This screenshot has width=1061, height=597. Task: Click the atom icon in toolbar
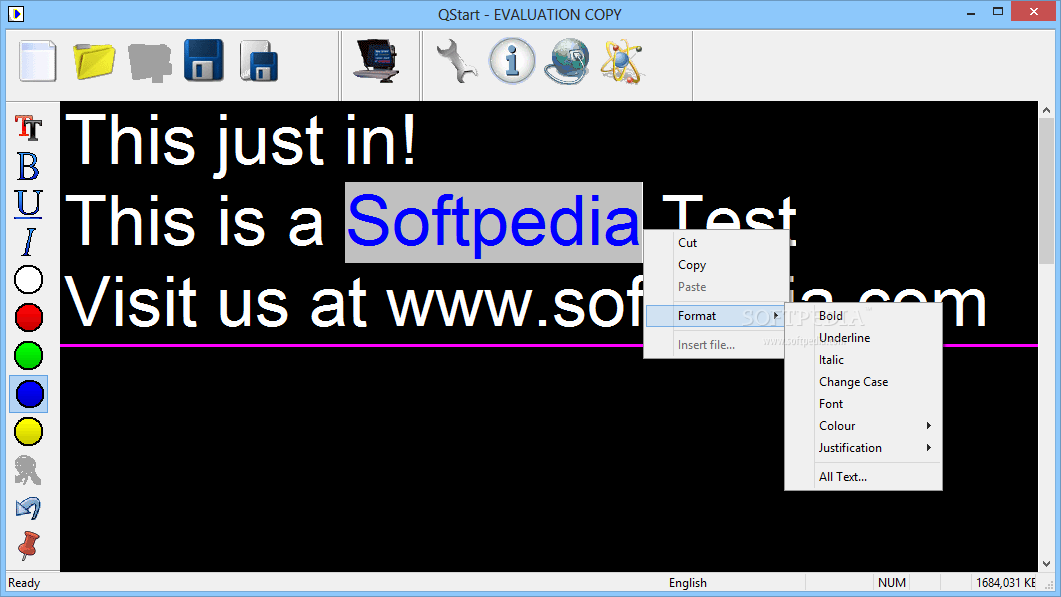[622, 62]
